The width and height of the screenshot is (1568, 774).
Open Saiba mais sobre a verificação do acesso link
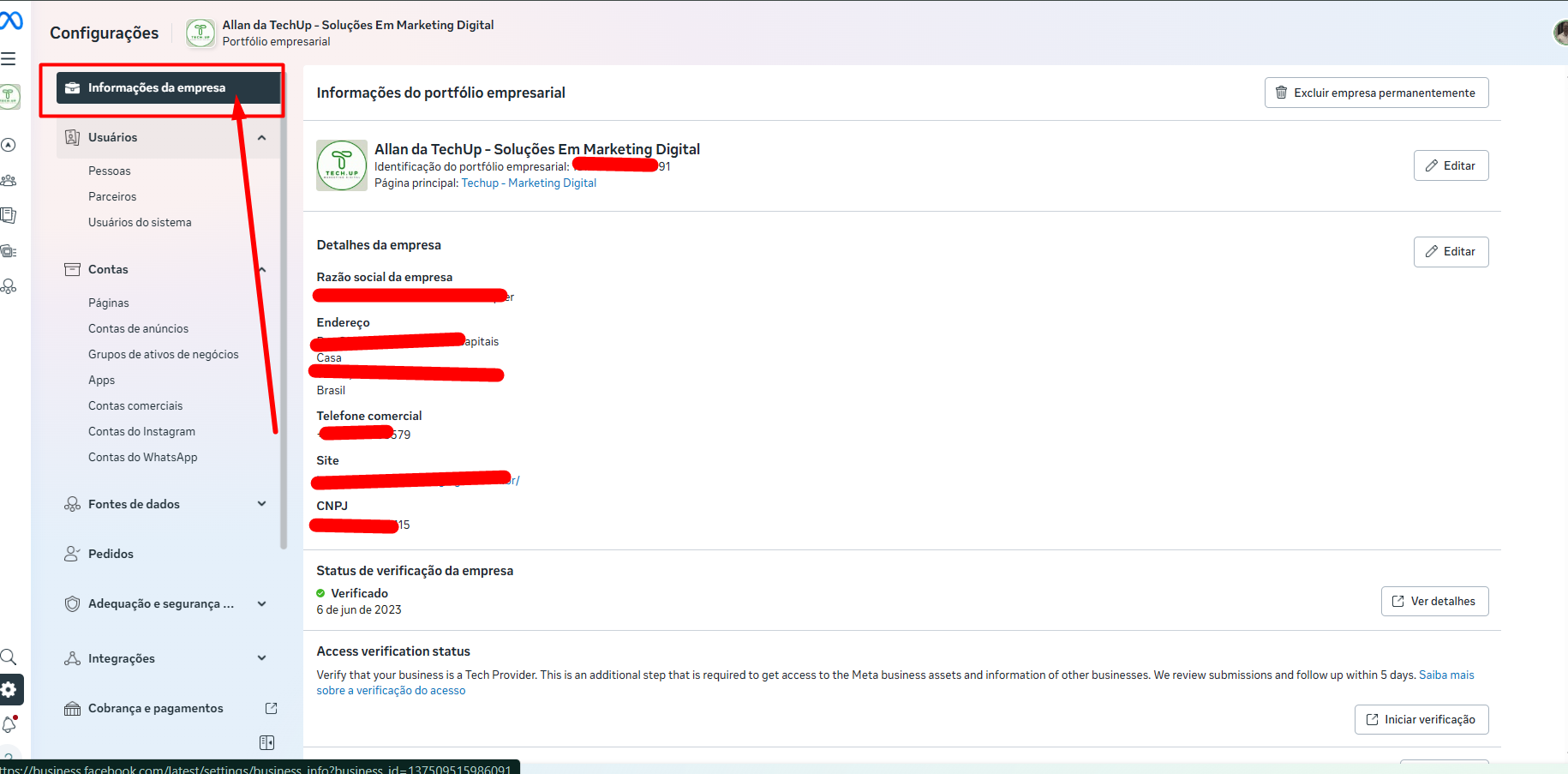1446,675
